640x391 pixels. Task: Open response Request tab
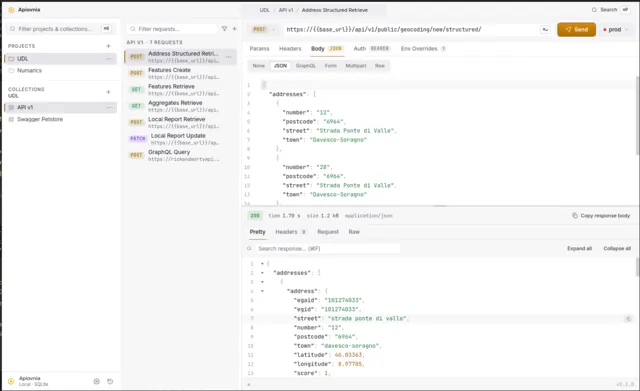328,232
